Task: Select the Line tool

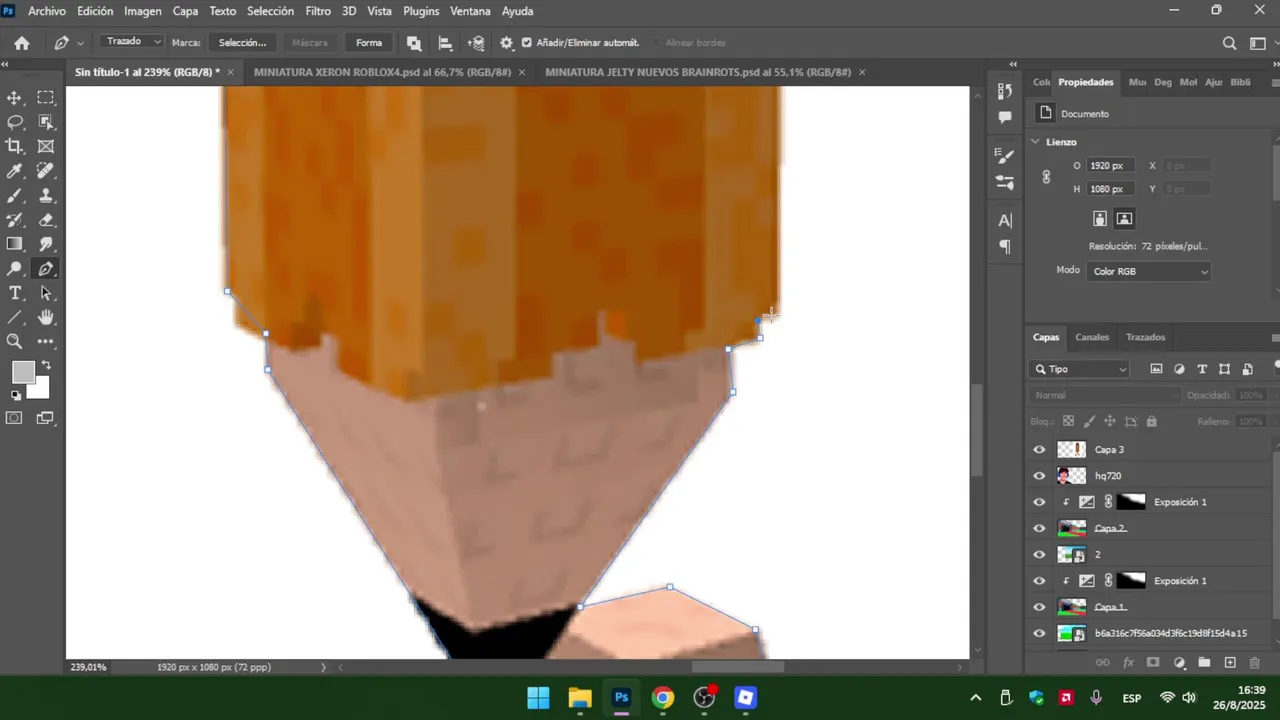Action: [15, 318]
